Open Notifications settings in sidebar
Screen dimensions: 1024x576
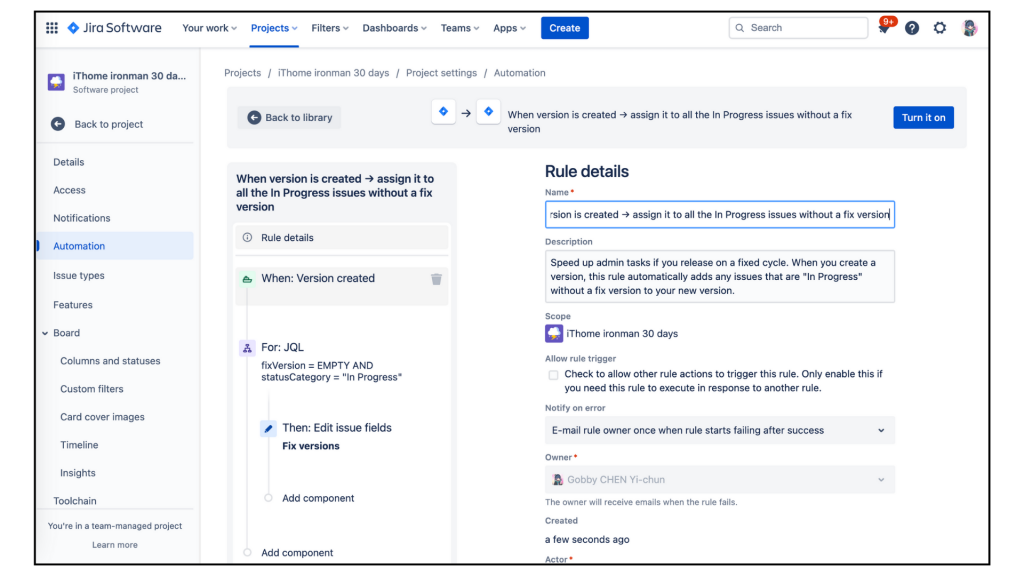coord(82,218)
